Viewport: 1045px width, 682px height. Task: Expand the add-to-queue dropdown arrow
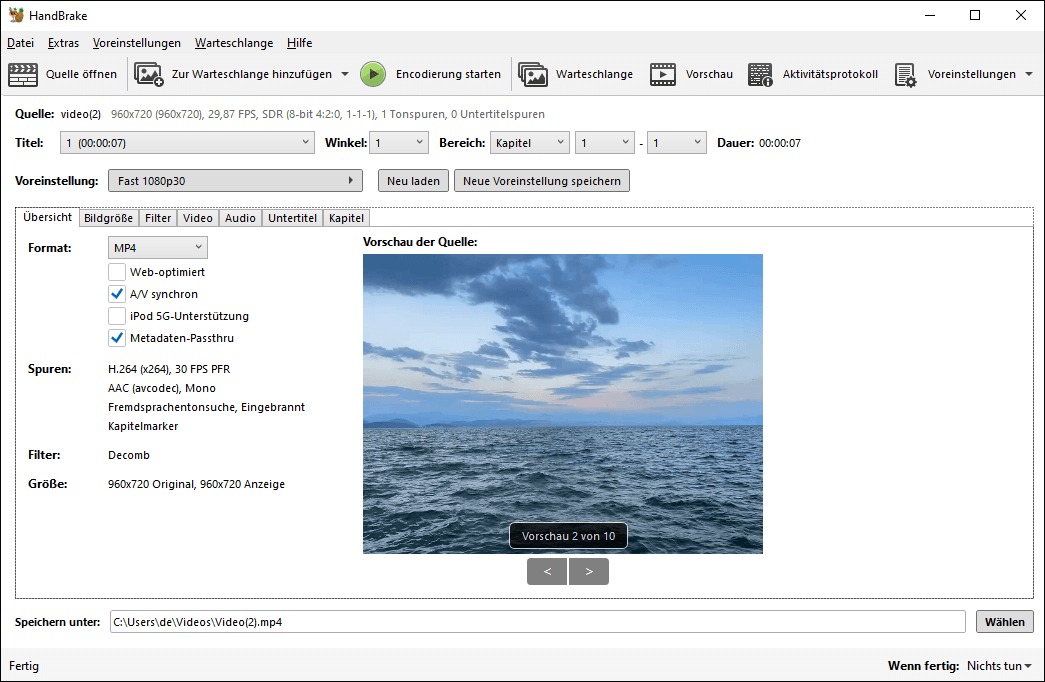coord(345,74)
